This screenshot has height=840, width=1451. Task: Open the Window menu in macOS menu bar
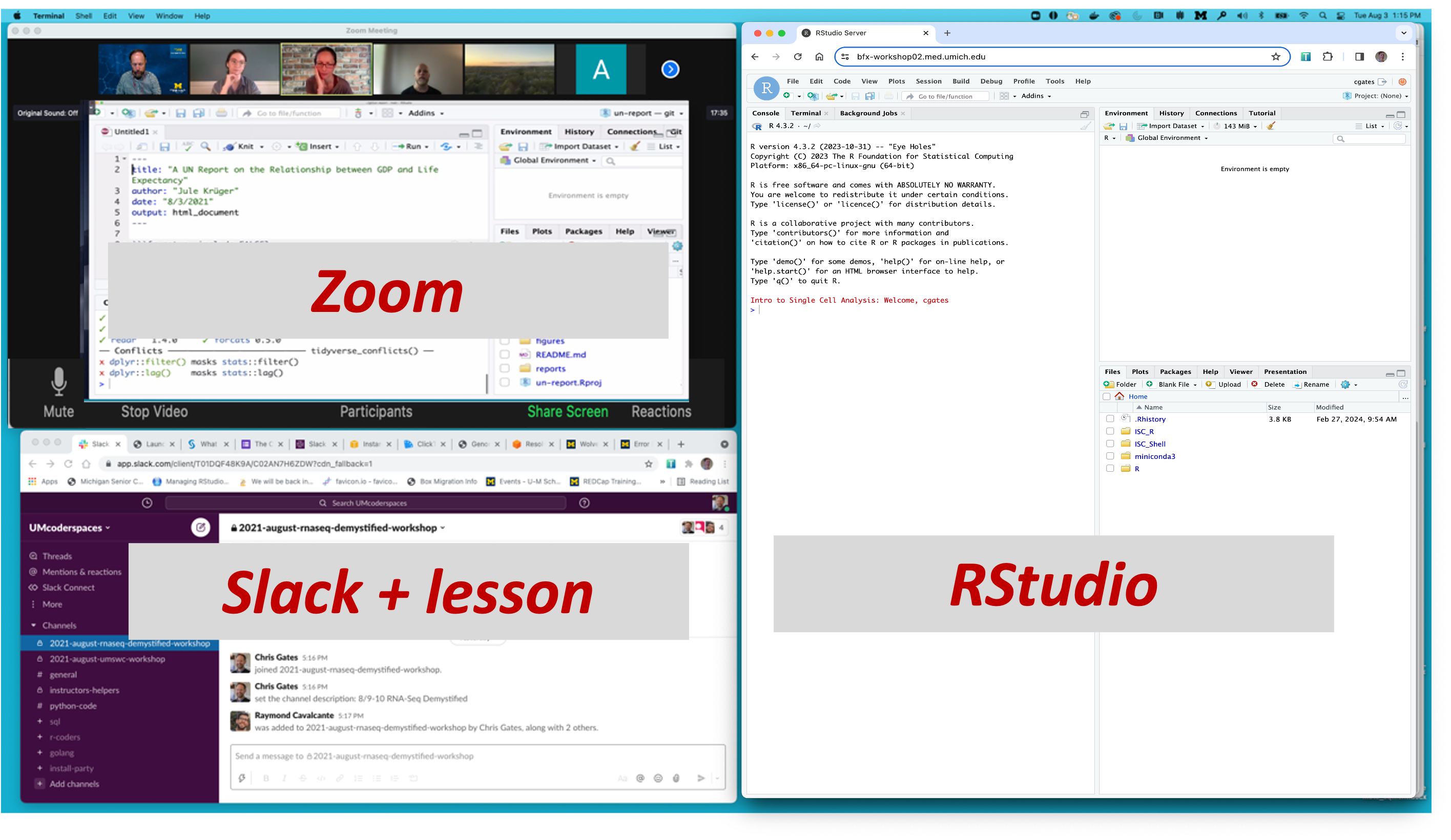tap(169, 15)
